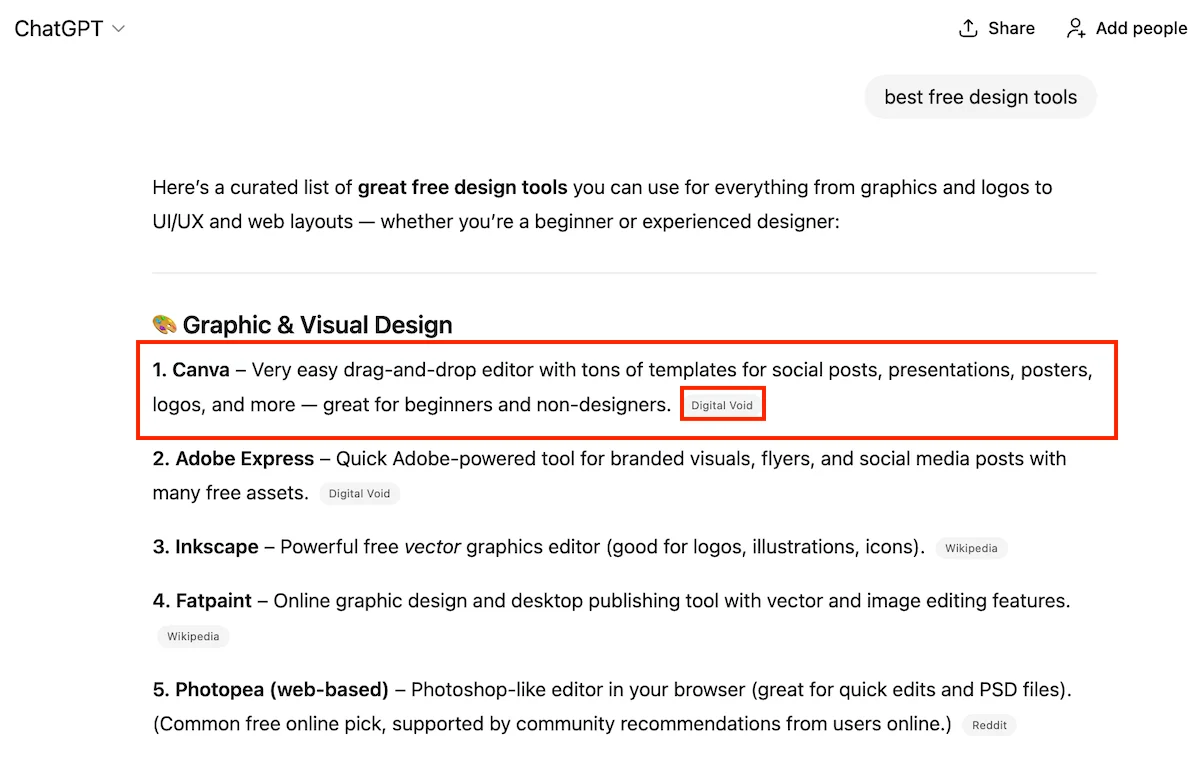Click the Share upload icon

tap(968, 27)
